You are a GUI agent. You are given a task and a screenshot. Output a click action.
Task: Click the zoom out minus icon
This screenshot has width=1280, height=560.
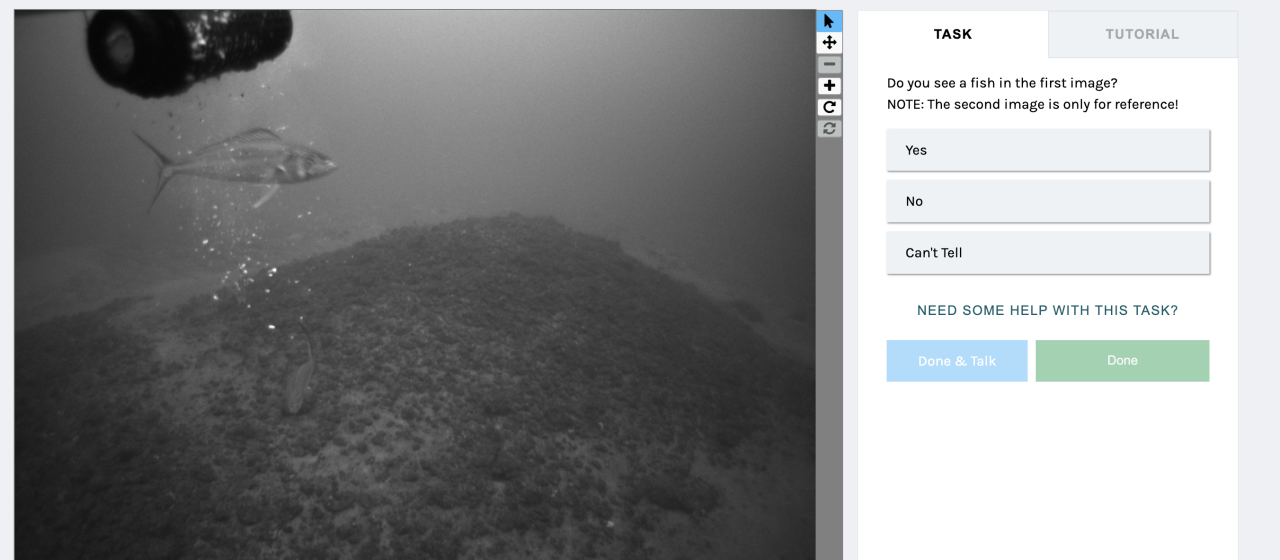pos(829,64)
